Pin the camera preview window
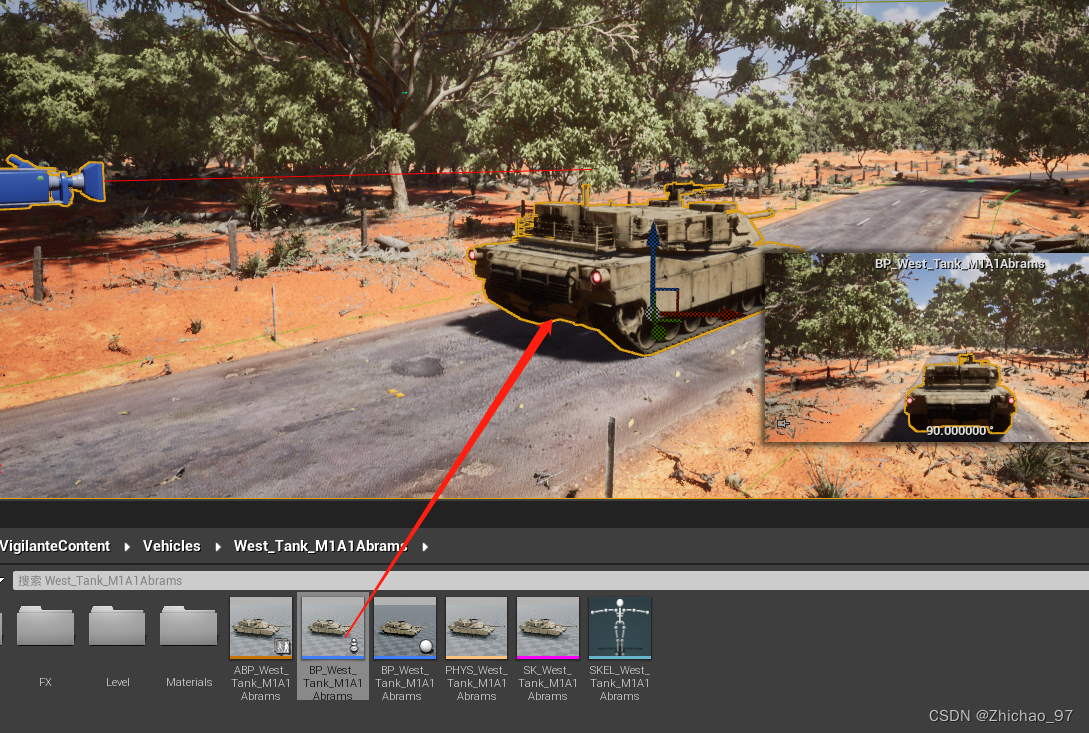The width and height of the screenshot is (1089, 733). click(x=783, y=423)
